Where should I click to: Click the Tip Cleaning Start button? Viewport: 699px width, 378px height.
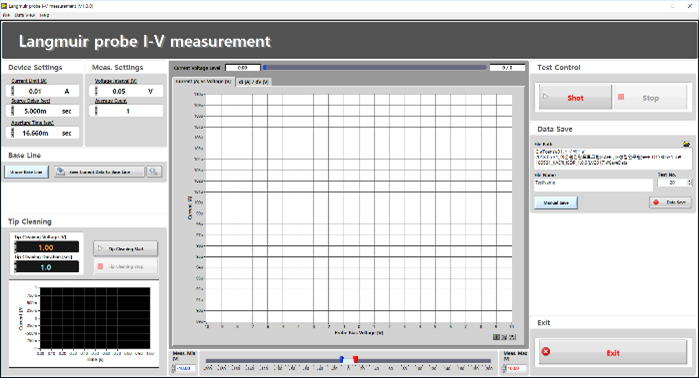(125, 249)
